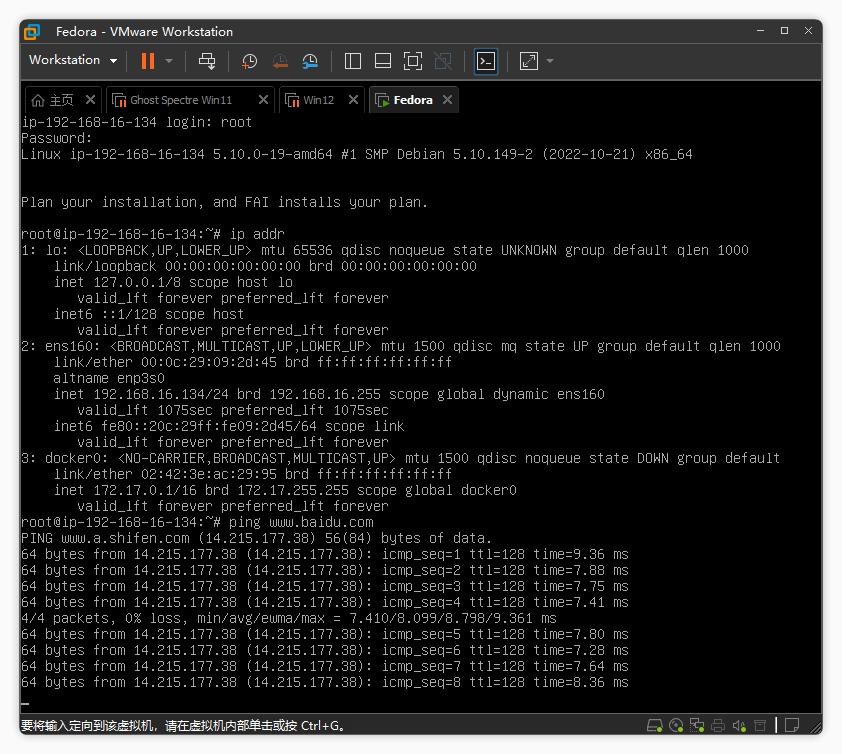Click the CD/DVD drive status icon
This screenshot has height=754, width=842.
(677, 725)
